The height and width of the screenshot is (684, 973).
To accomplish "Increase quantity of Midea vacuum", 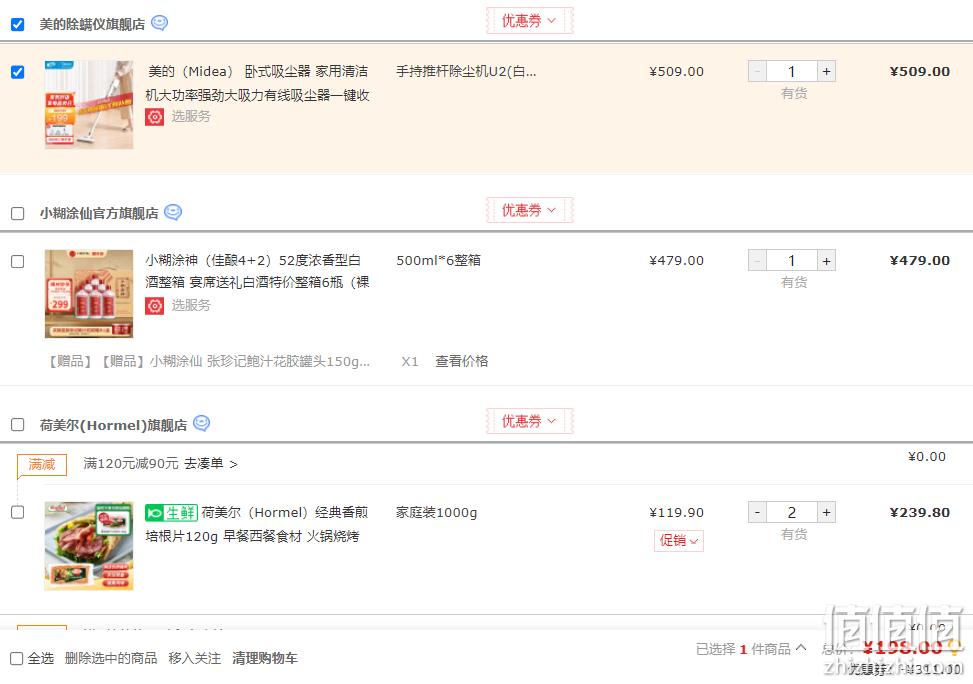I will (x=827, y=71).
